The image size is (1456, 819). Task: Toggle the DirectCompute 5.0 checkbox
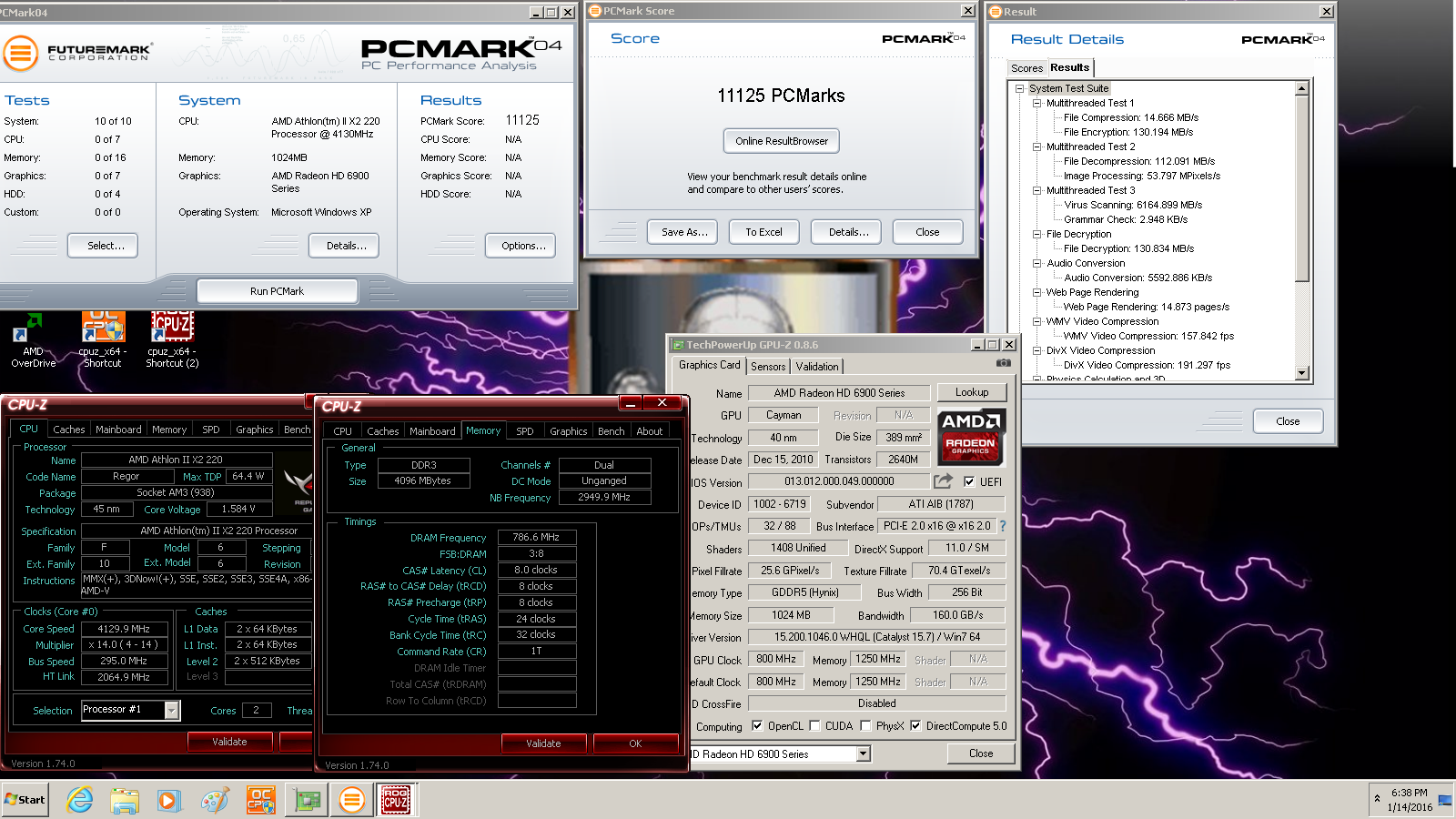pyautogui.click(x=915, y=725)
